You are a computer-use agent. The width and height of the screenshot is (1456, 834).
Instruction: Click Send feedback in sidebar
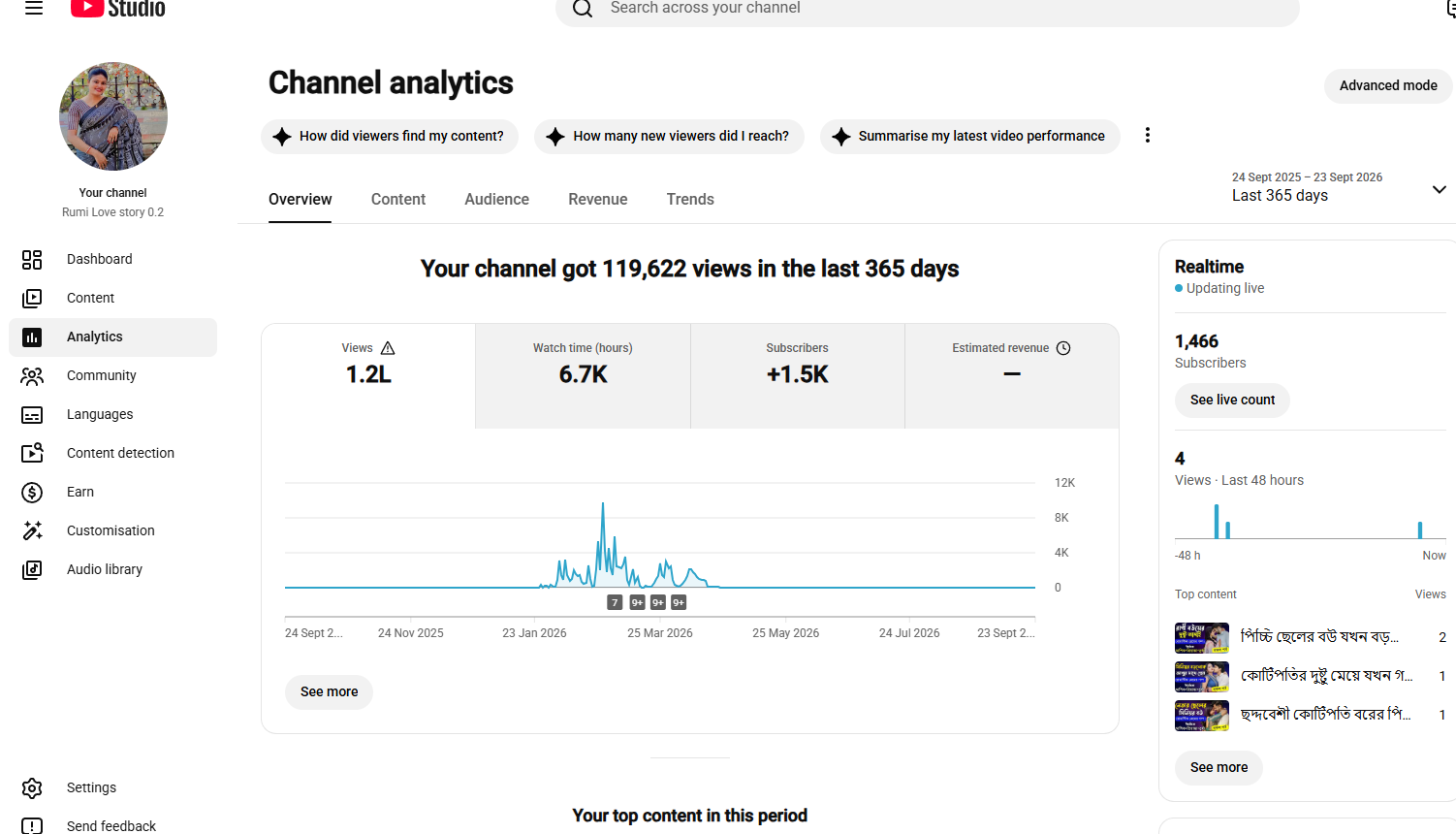112,825
